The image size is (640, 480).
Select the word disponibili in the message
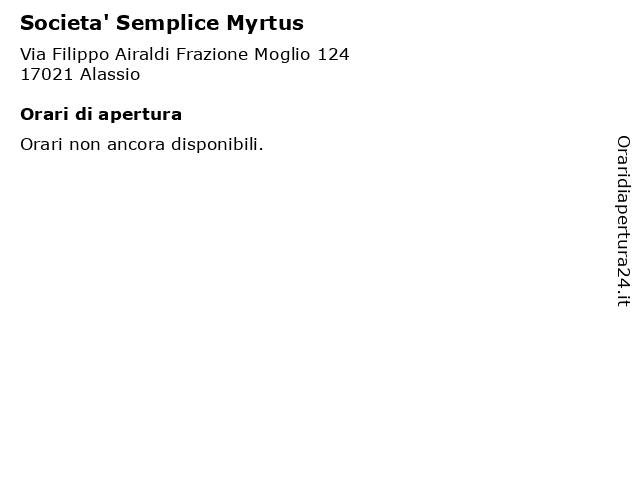(x=218, y=144)
